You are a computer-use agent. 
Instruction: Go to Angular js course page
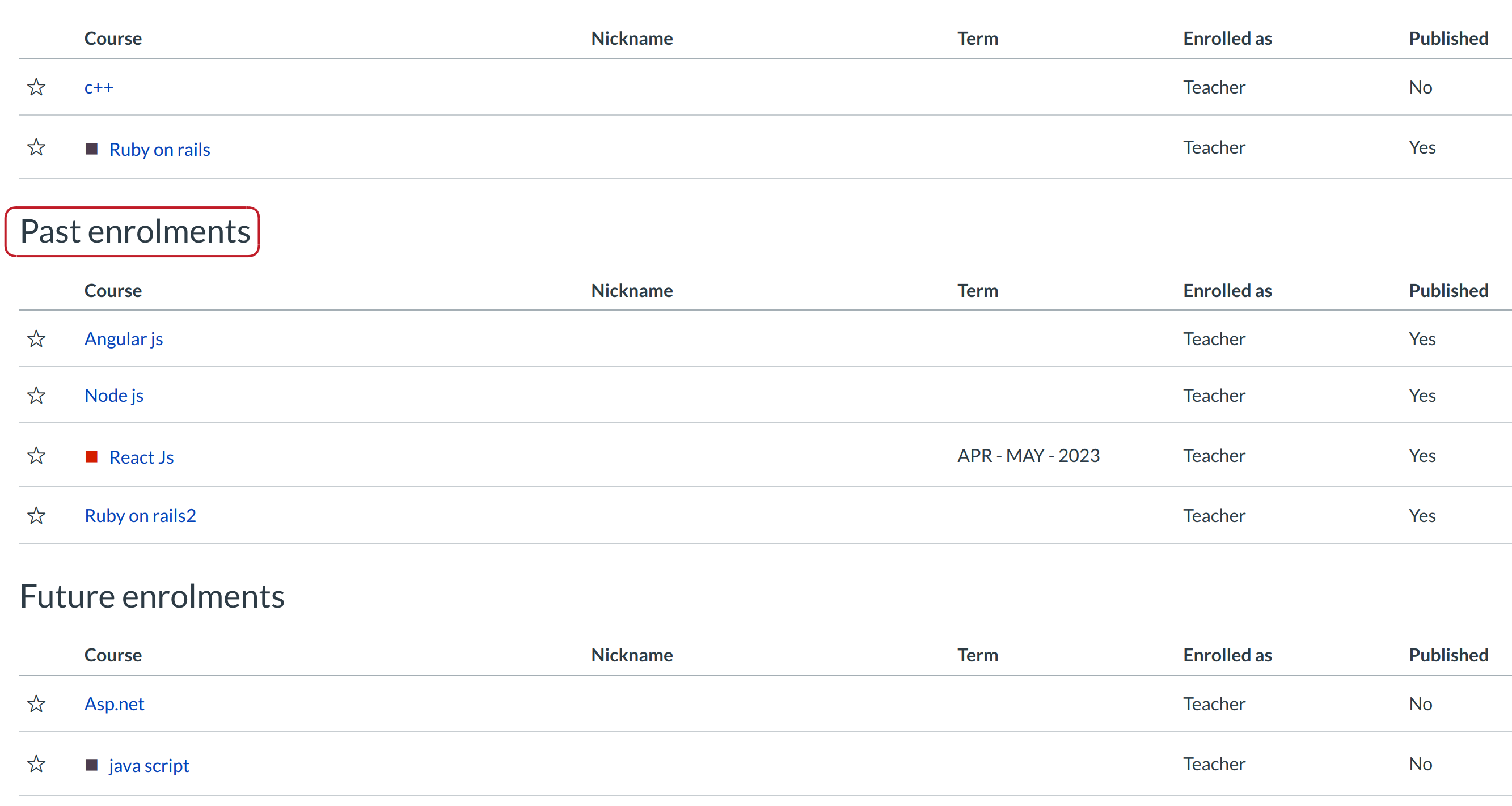coord(123,339)
